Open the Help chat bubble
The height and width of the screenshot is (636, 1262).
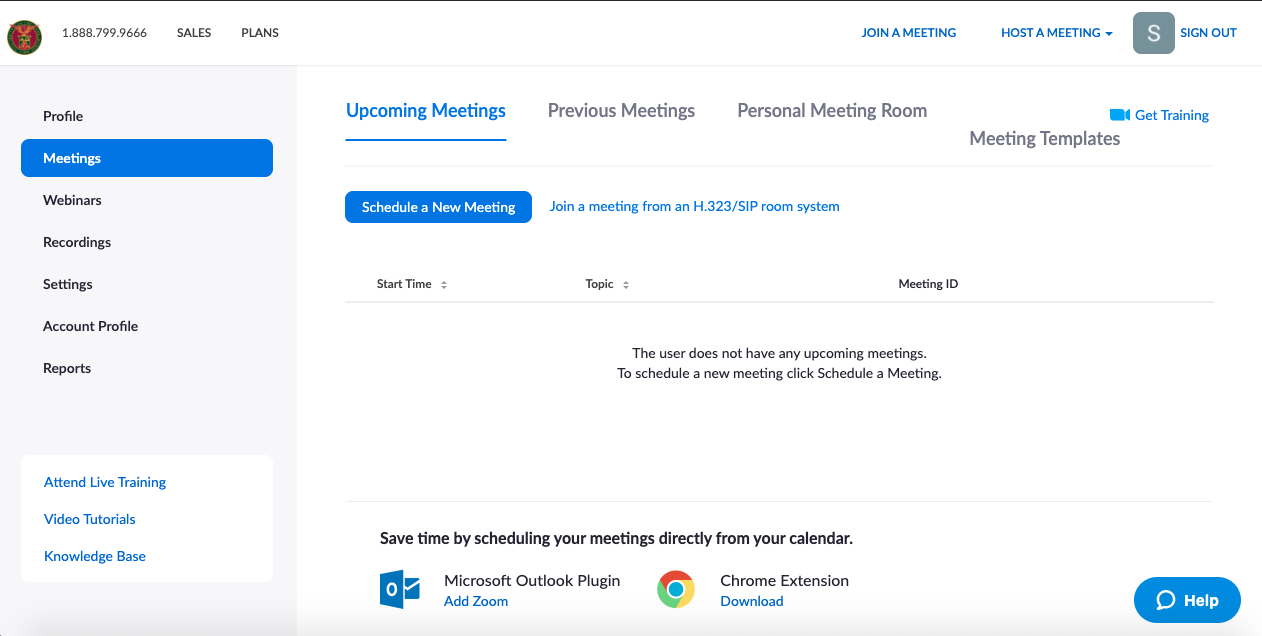pos(1187,600)
